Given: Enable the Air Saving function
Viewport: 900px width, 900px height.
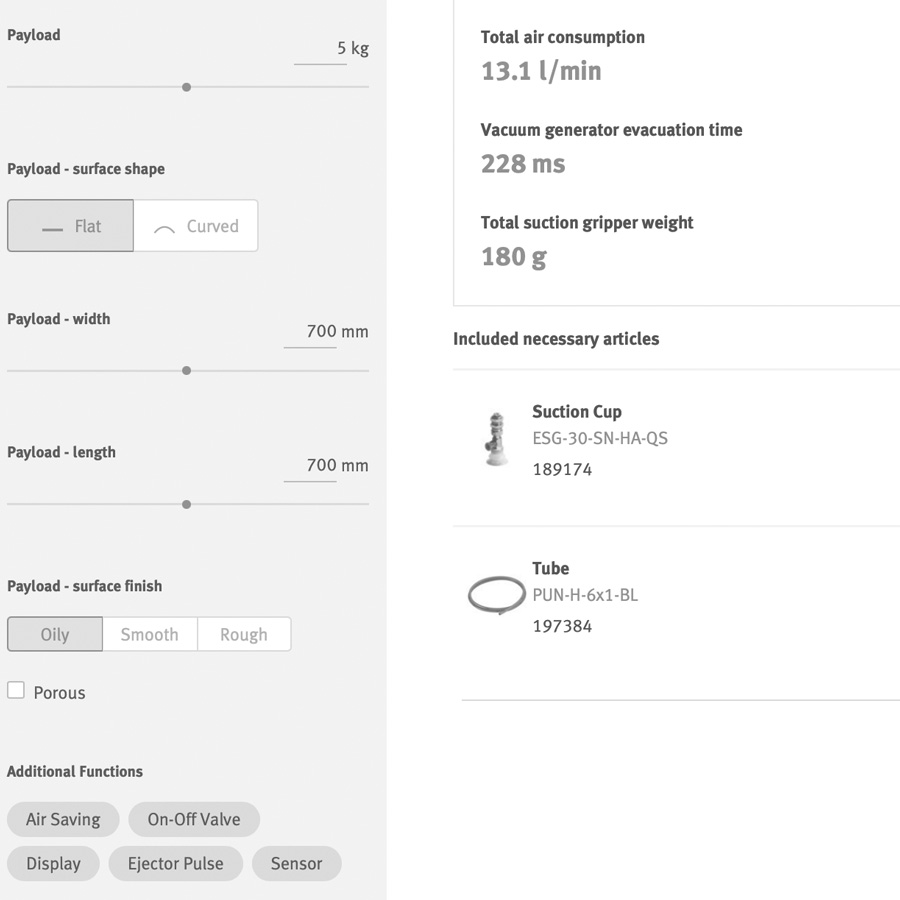Looking at the screenshot, I should tap(63, 819).
